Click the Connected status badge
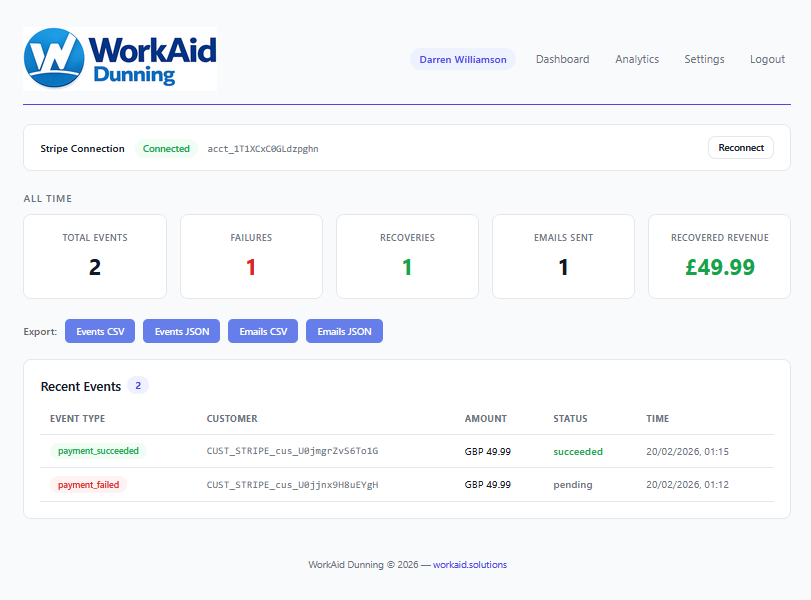Image resolution: width=811 pixels, height=600 pixels. 166,148
